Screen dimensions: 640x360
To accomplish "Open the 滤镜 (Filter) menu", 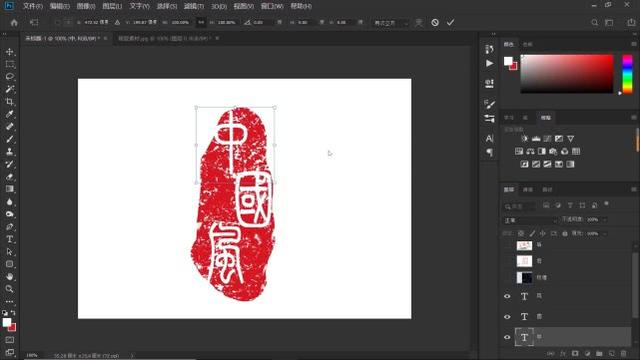I will coord(193,6).
